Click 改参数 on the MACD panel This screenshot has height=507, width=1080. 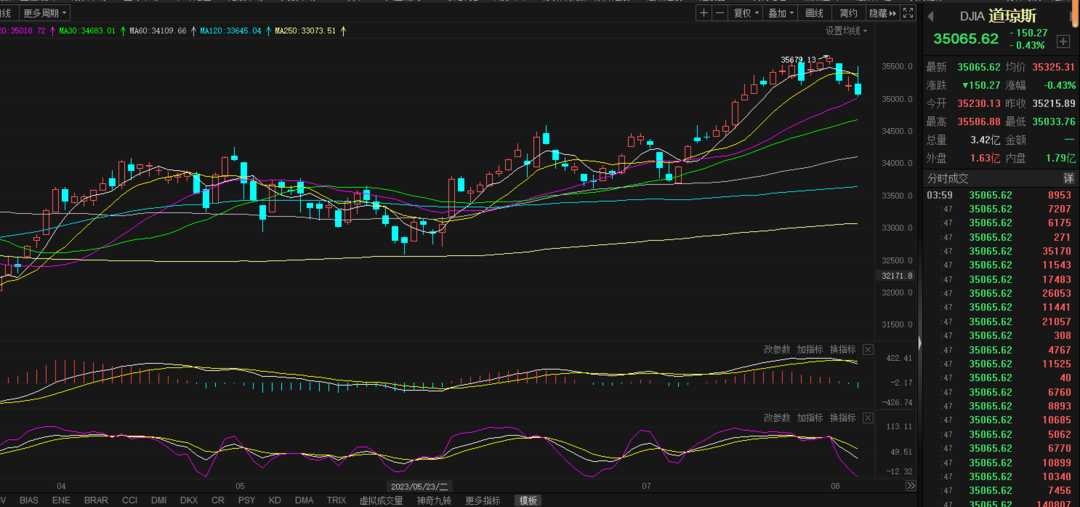[x=777, y=350]
